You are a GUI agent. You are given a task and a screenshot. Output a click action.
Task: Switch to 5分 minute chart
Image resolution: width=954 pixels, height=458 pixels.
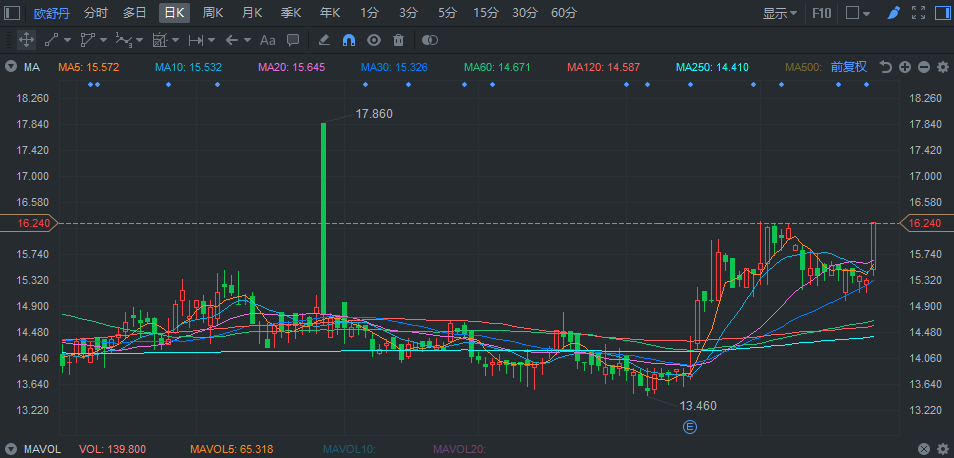tap(447, 13)
